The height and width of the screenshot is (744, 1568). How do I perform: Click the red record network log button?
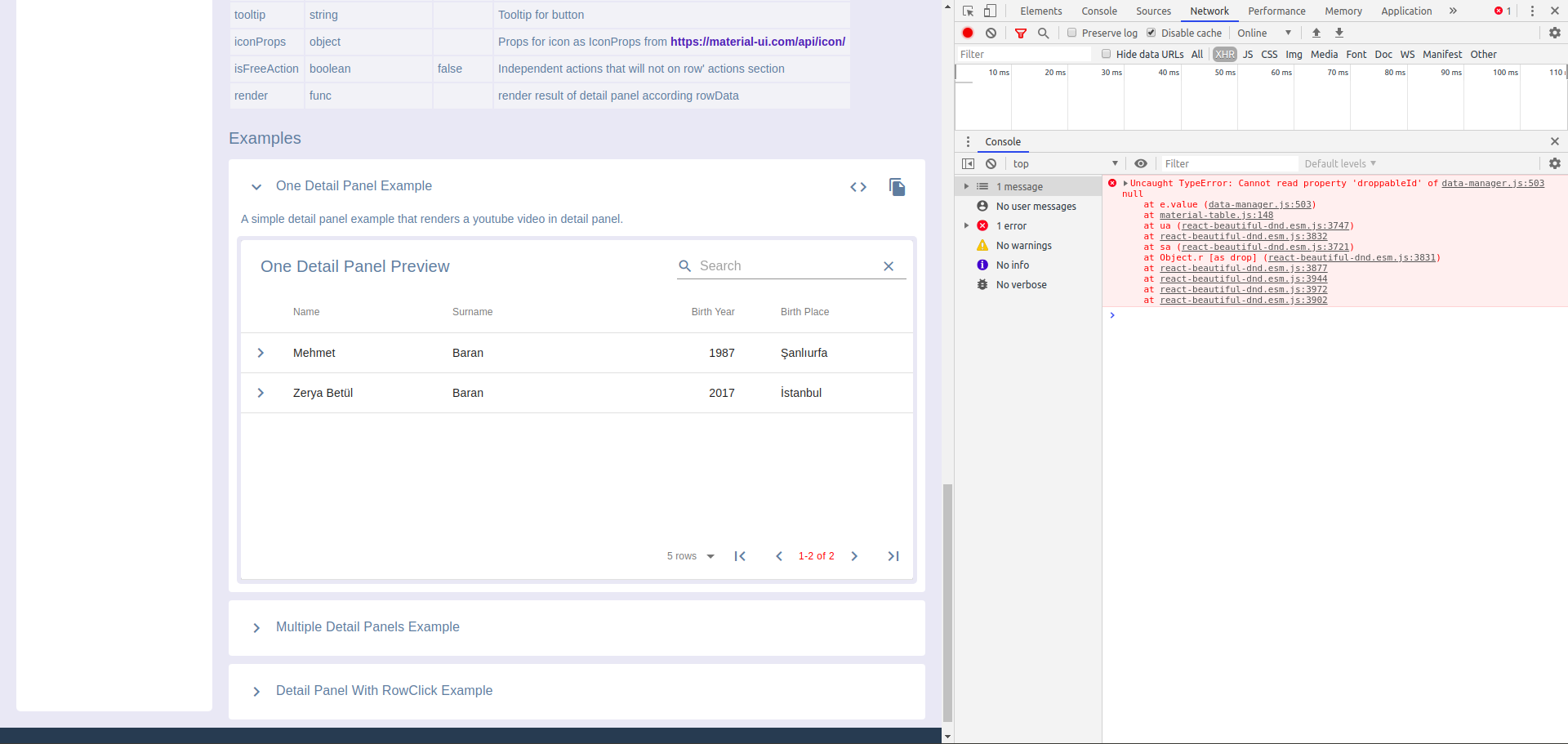[968, 33]
